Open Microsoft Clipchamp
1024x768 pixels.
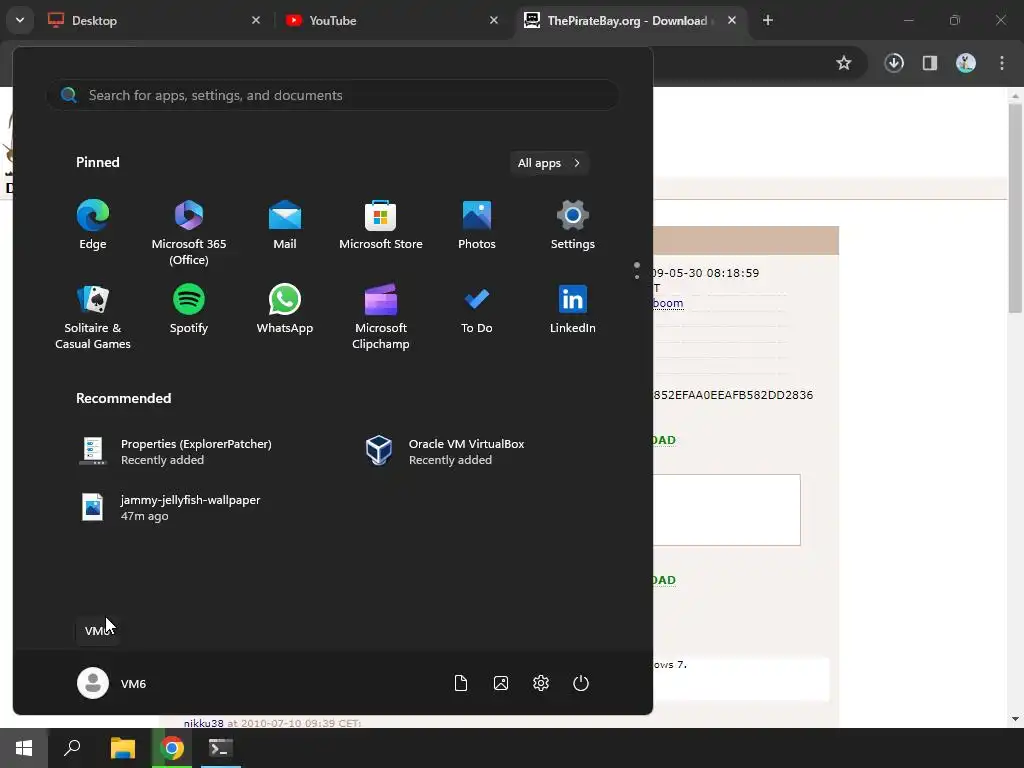[381, 317]
